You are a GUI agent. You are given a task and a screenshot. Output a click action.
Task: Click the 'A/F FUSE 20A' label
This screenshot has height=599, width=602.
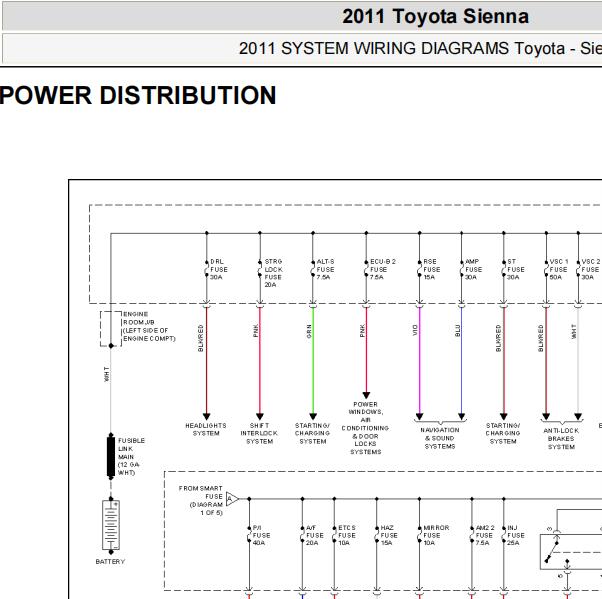(x=315, y=535)
